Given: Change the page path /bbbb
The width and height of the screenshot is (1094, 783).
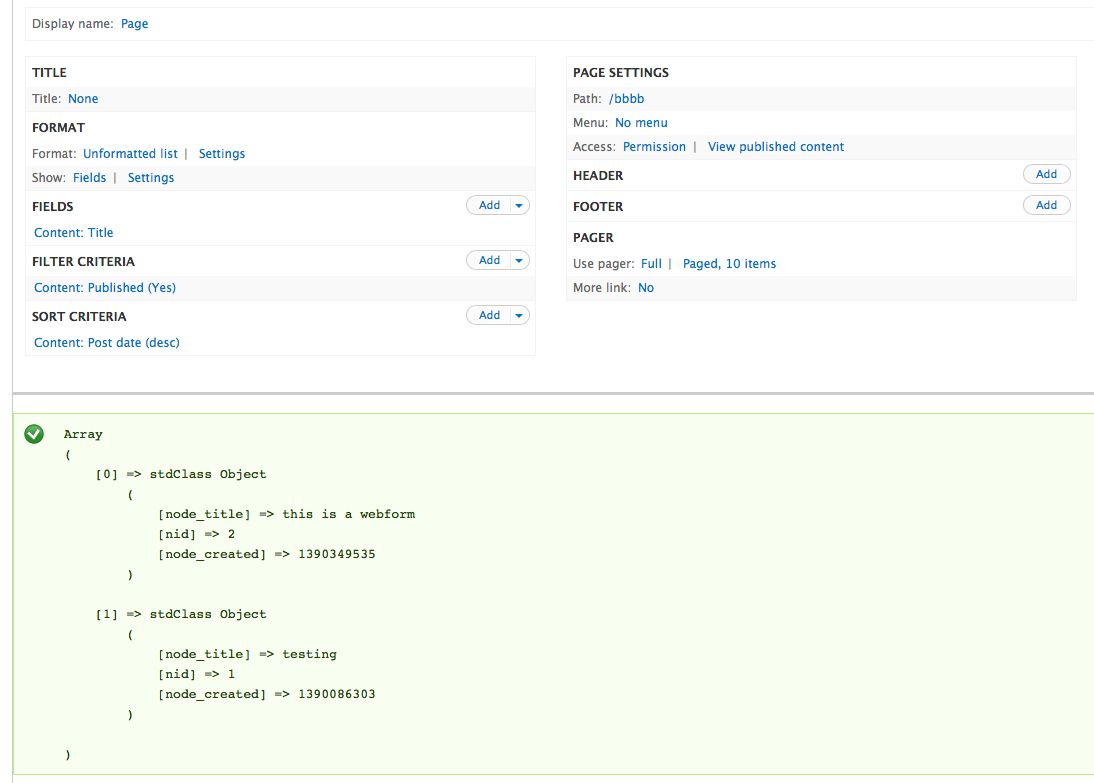Looking at the screenshot, I should pos(627,99).
